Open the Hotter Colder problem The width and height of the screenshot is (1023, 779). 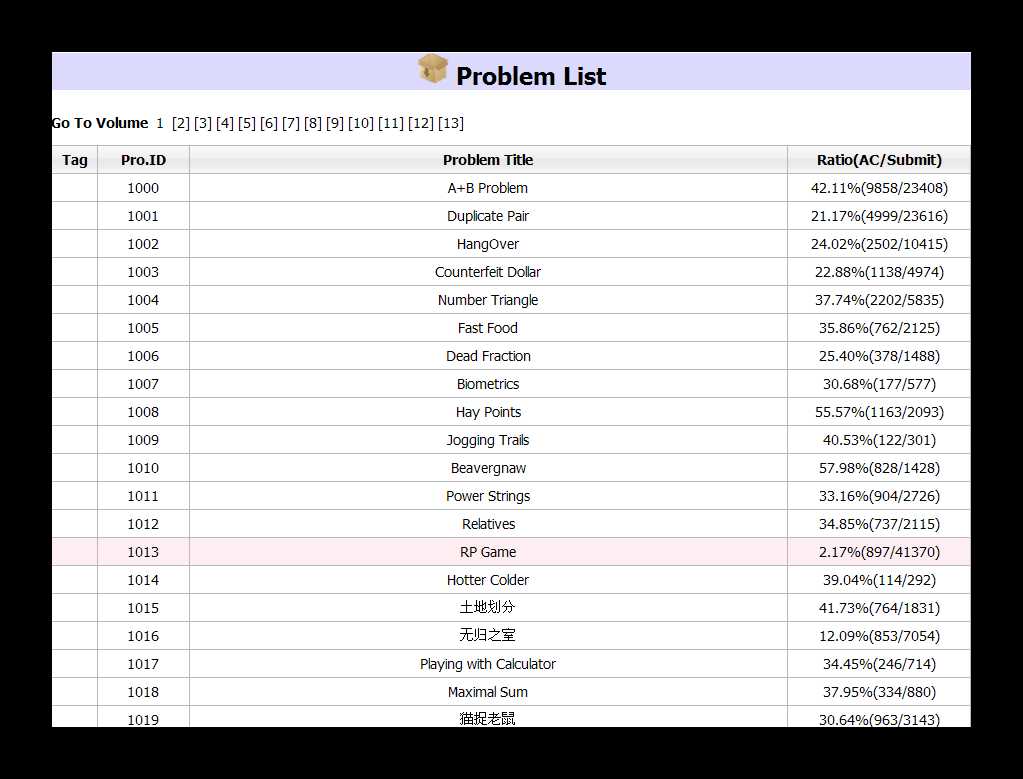[x=488, y=581]
